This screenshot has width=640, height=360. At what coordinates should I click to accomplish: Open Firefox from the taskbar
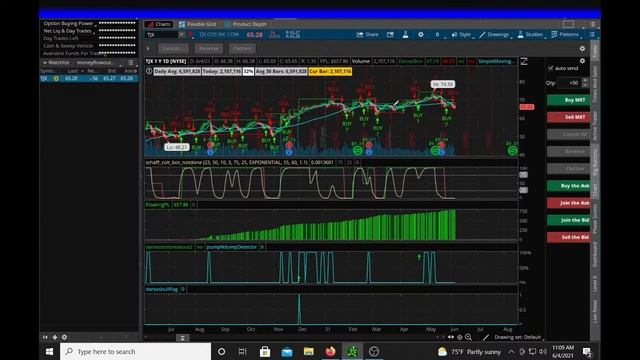click(330, 351)
